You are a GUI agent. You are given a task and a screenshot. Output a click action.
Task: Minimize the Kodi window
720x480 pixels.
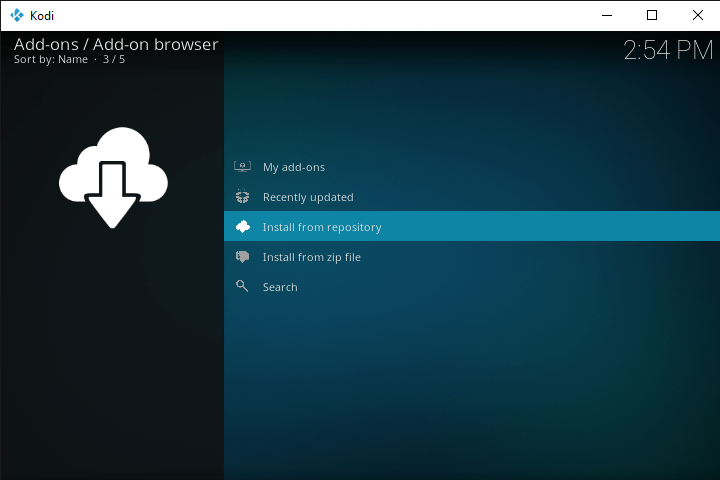pyautogui.click(x=607, y=15)
